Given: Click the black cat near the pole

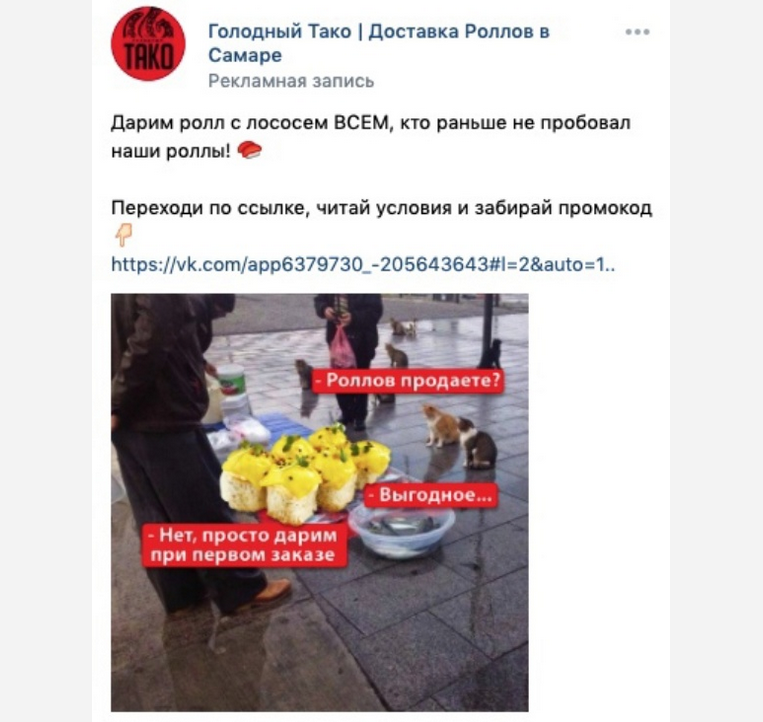Looking at the screenshot, I should click(490, 354).
